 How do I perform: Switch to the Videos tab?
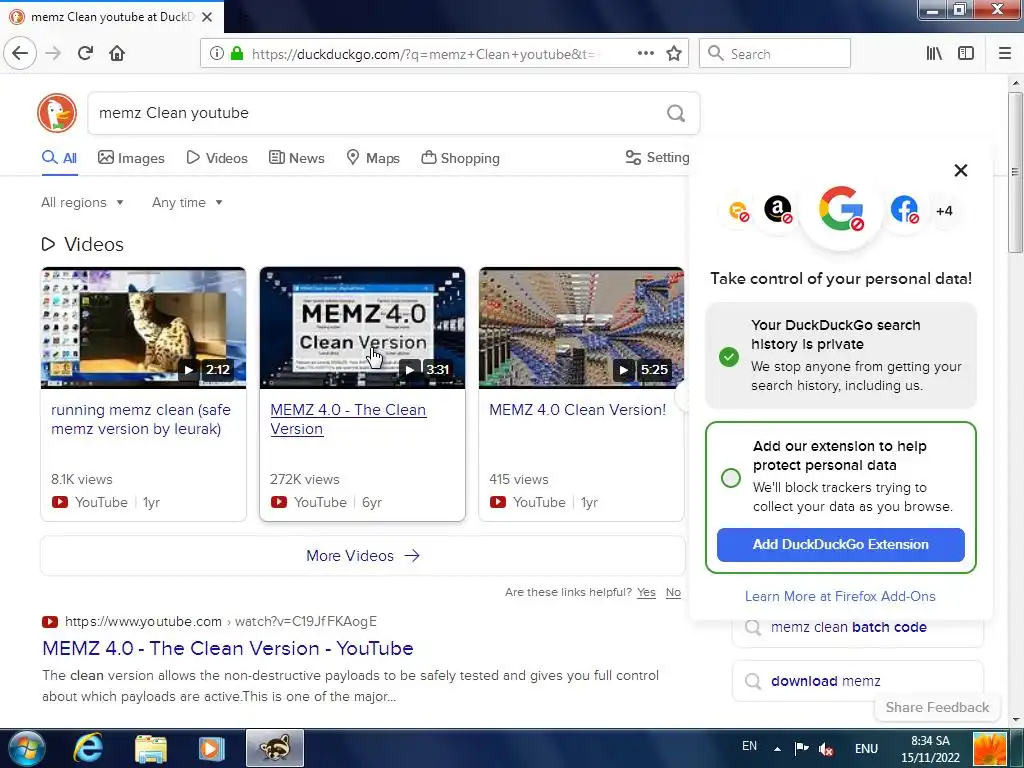pyautogui.click(x=217, y=158)
